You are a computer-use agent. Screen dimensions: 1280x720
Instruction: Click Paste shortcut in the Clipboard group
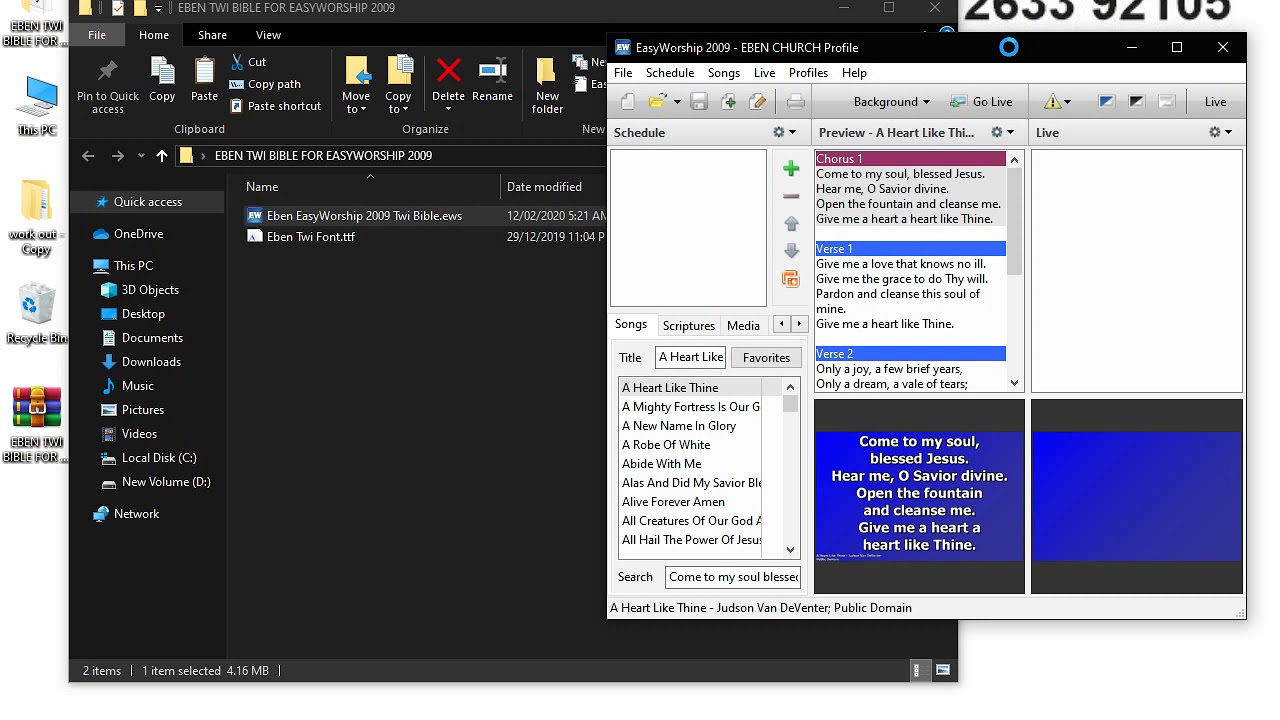pos(275,106)
